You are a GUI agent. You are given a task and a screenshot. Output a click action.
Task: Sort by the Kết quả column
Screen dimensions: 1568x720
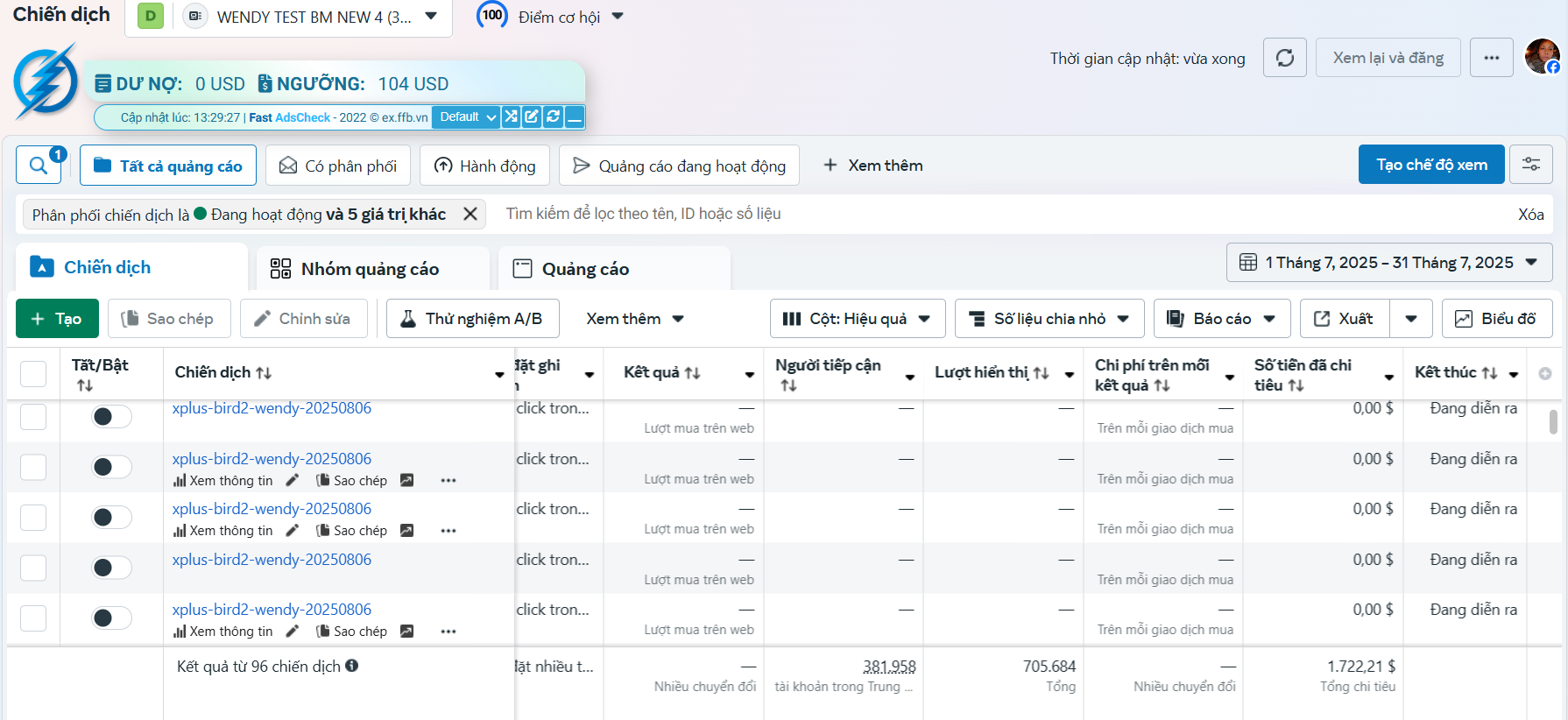[693, 373]
